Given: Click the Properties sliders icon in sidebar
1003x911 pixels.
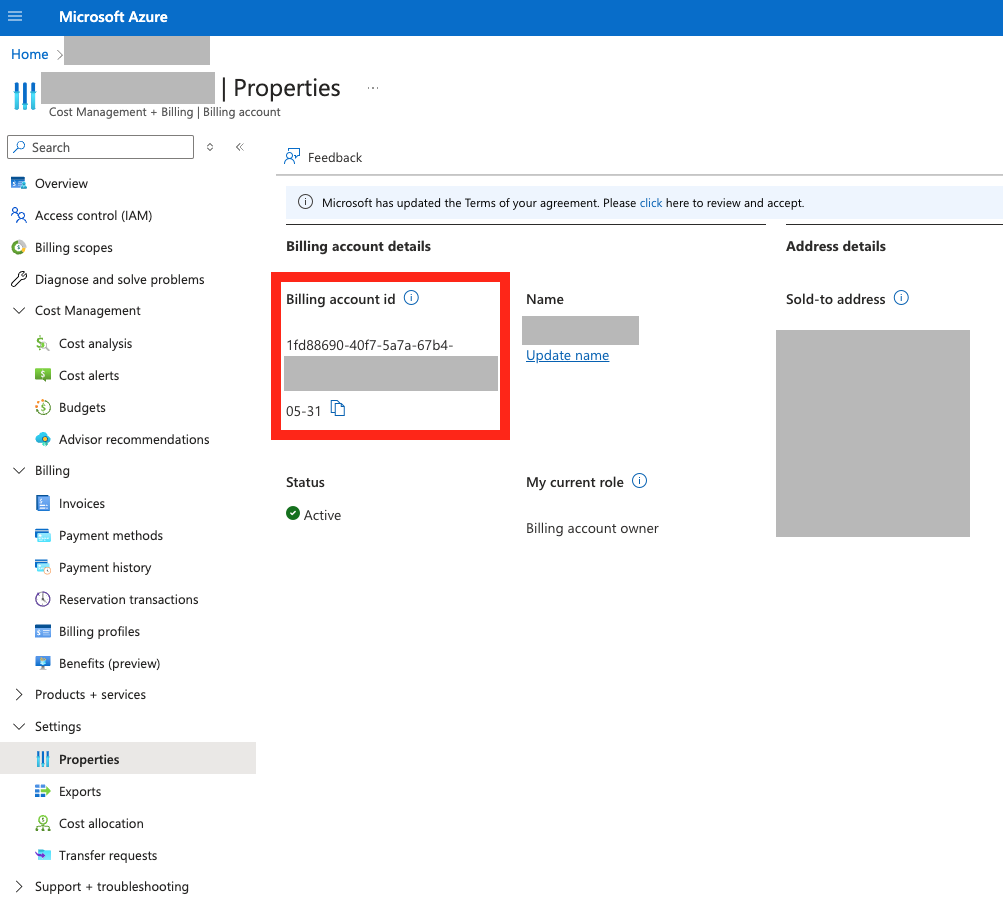Looking at the screenshot, I should point(42,759).
